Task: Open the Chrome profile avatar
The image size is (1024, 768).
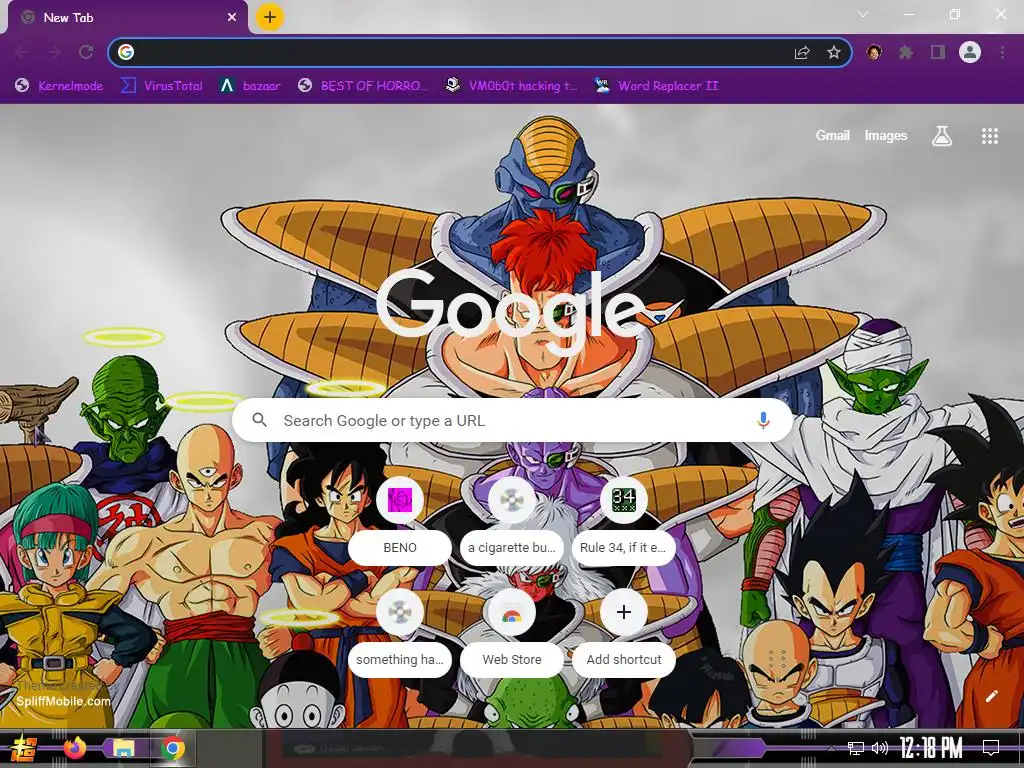Action: click(970, 52)
